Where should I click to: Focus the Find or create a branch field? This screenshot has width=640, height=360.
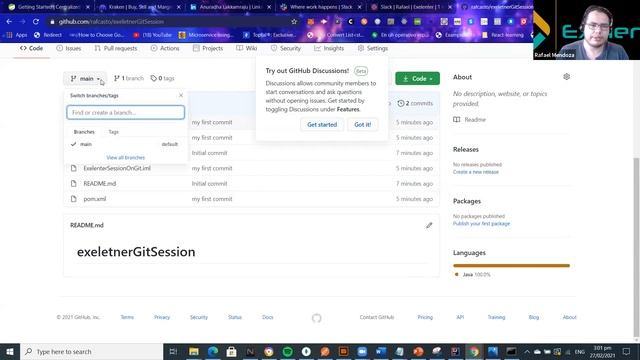125,112
